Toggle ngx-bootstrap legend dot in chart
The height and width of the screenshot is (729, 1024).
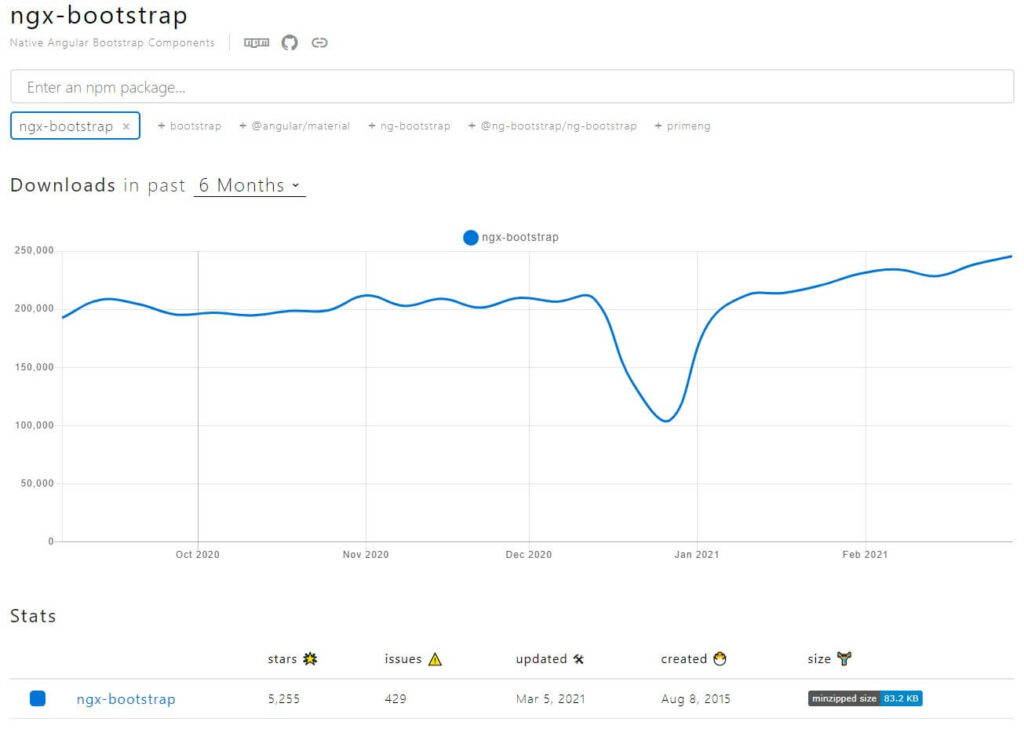[470, 238]
